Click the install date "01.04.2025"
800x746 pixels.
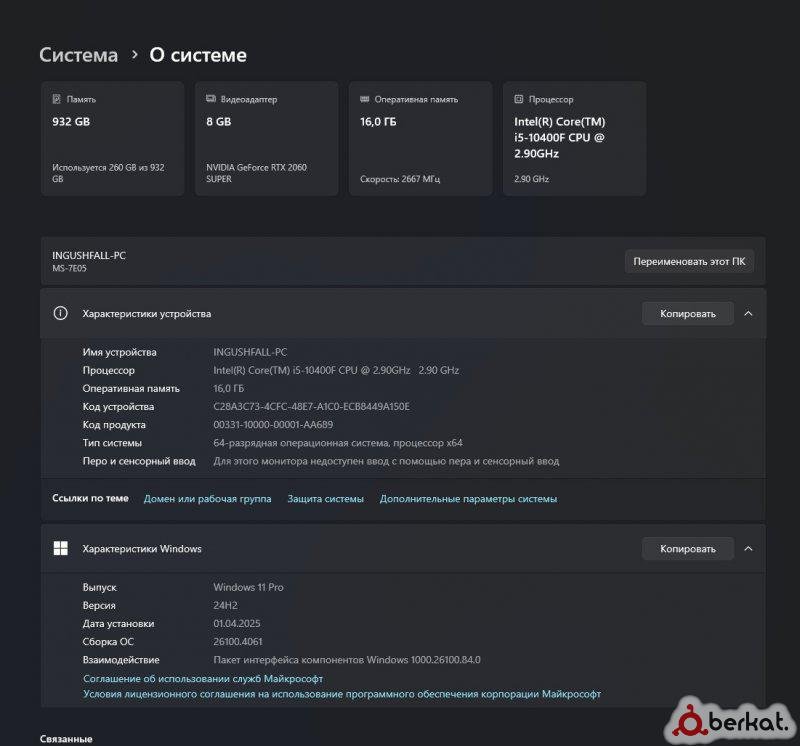(237, 624)
